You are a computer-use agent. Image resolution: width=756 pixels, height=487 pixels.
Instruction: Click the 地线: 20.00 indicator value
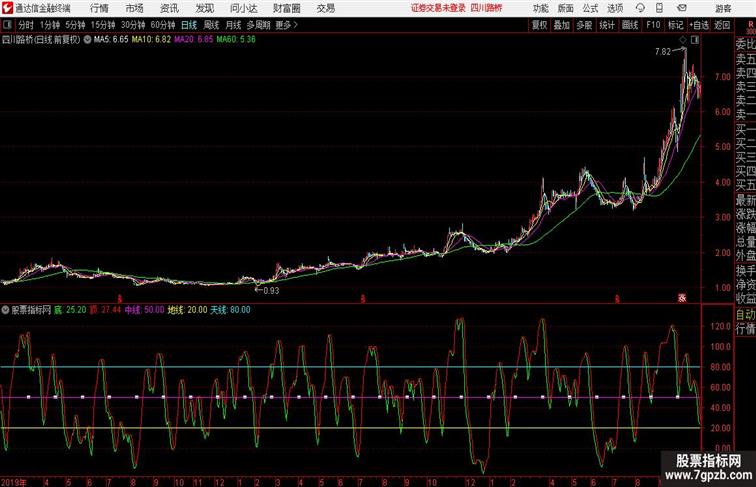click(187, 310)
